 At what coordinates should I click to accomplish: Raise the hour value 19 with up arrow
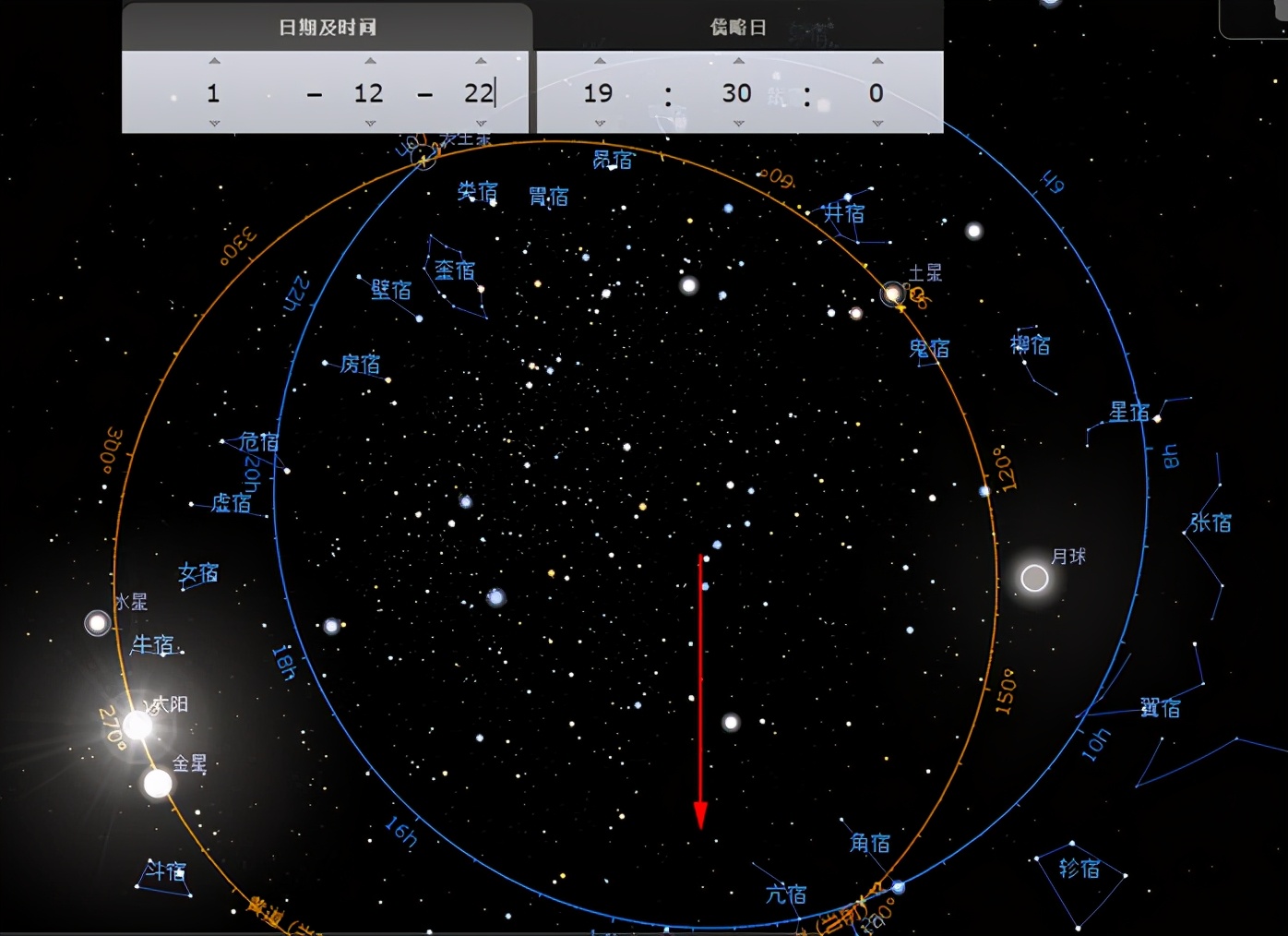click(600, 61)
